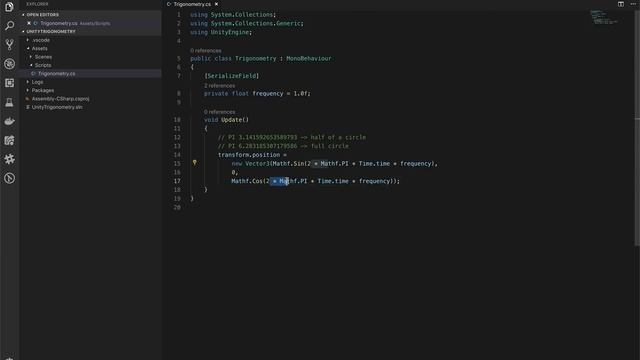This screenshot has width=640, height=360.
Task: Click 'Vector3' on line 15
Action: (257, 163)
